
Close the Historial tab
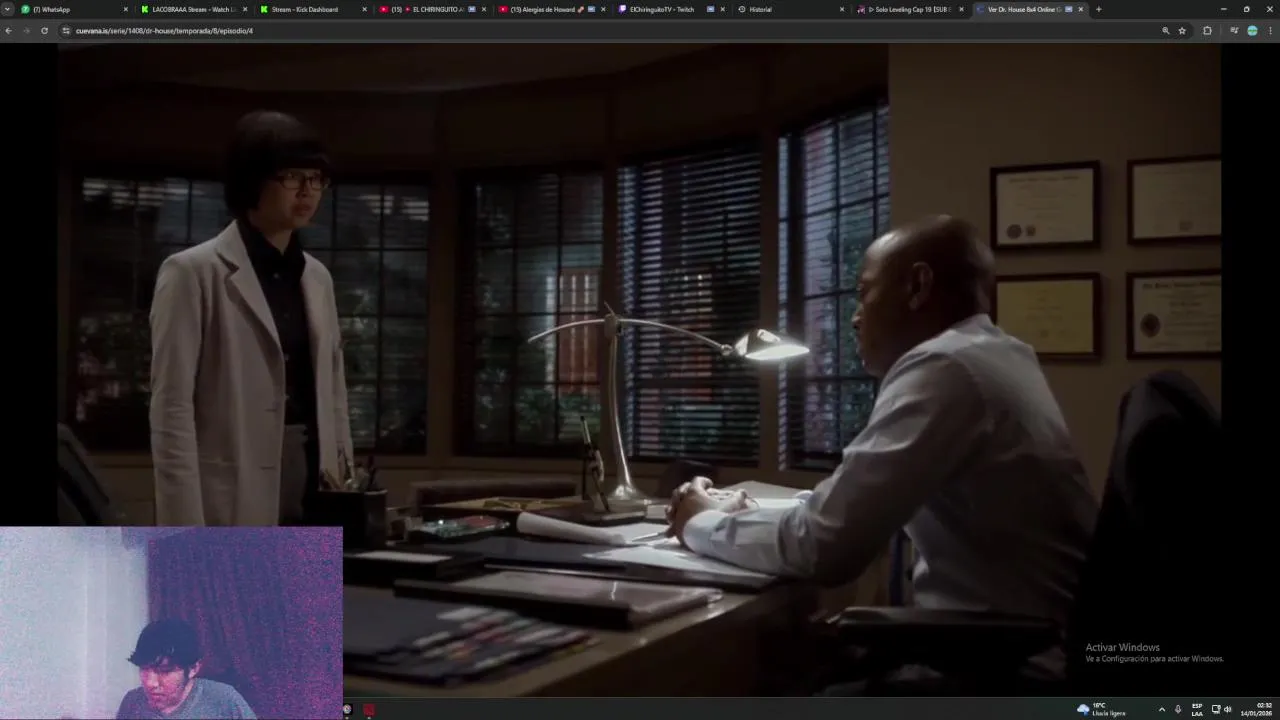click(x=842, y=9)
